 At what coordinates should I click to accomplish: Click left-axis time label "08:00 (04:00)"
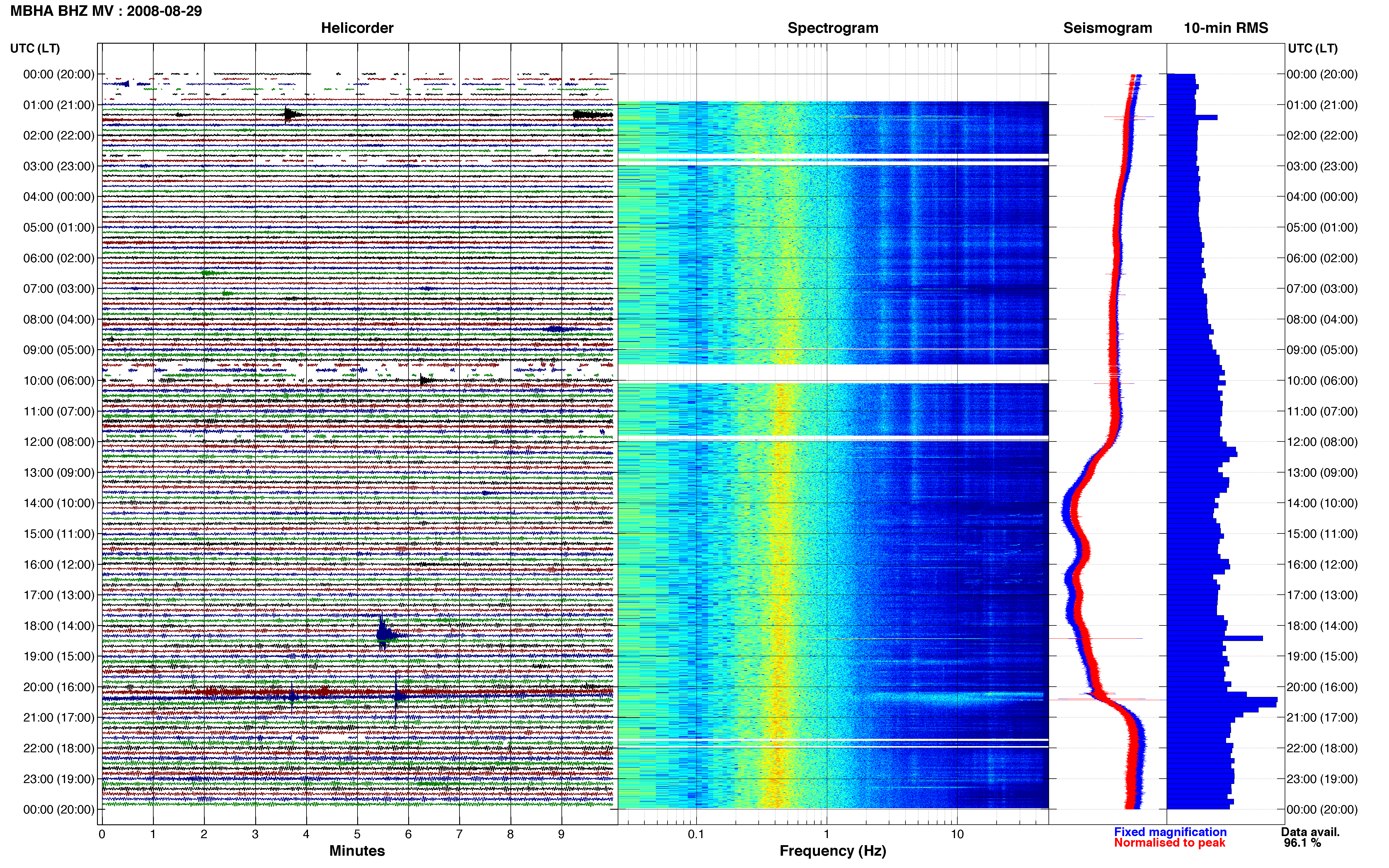pos(59,319)
